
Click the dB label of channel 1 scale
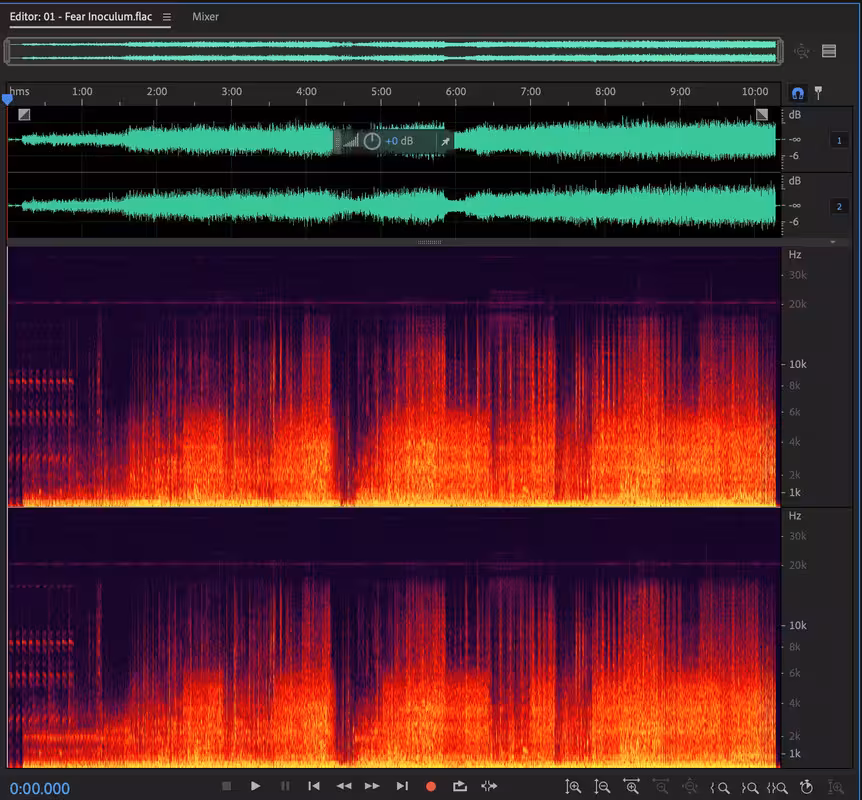pos(795,115)
